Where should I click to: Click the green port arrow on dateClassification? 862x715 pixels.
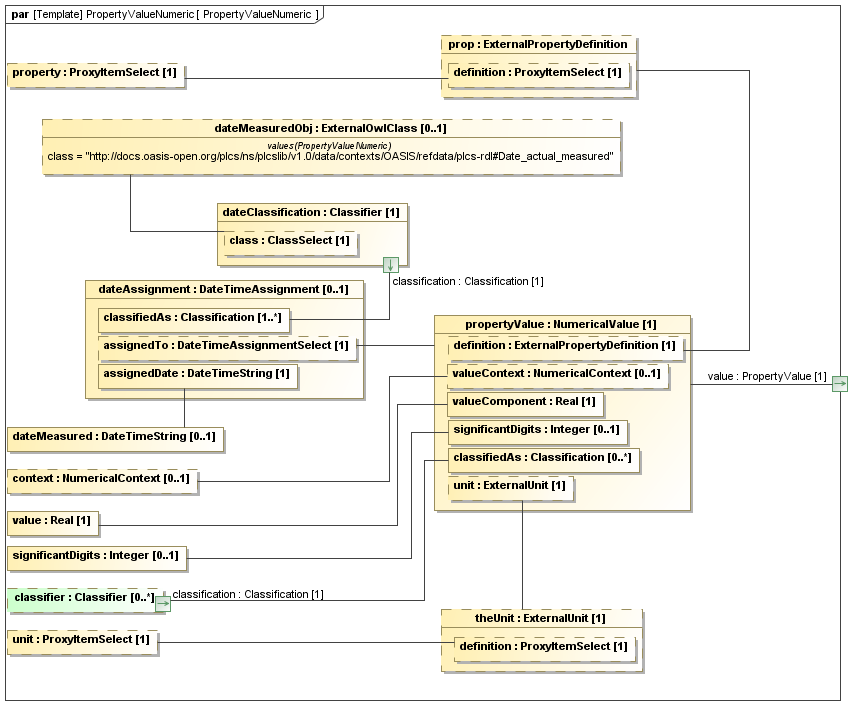tap(391, 265)
